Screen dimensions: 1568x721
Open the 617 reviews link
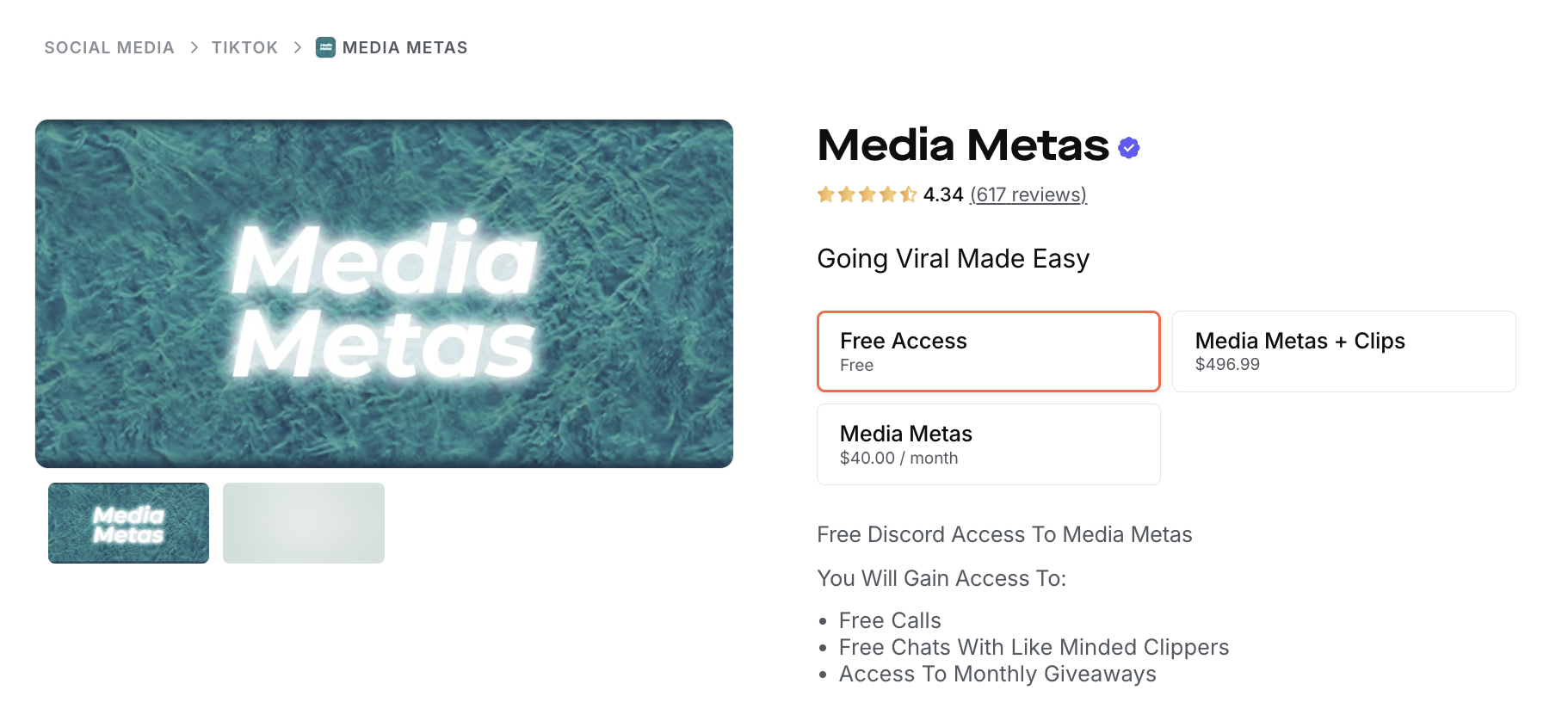click(x=1028, y=194)
